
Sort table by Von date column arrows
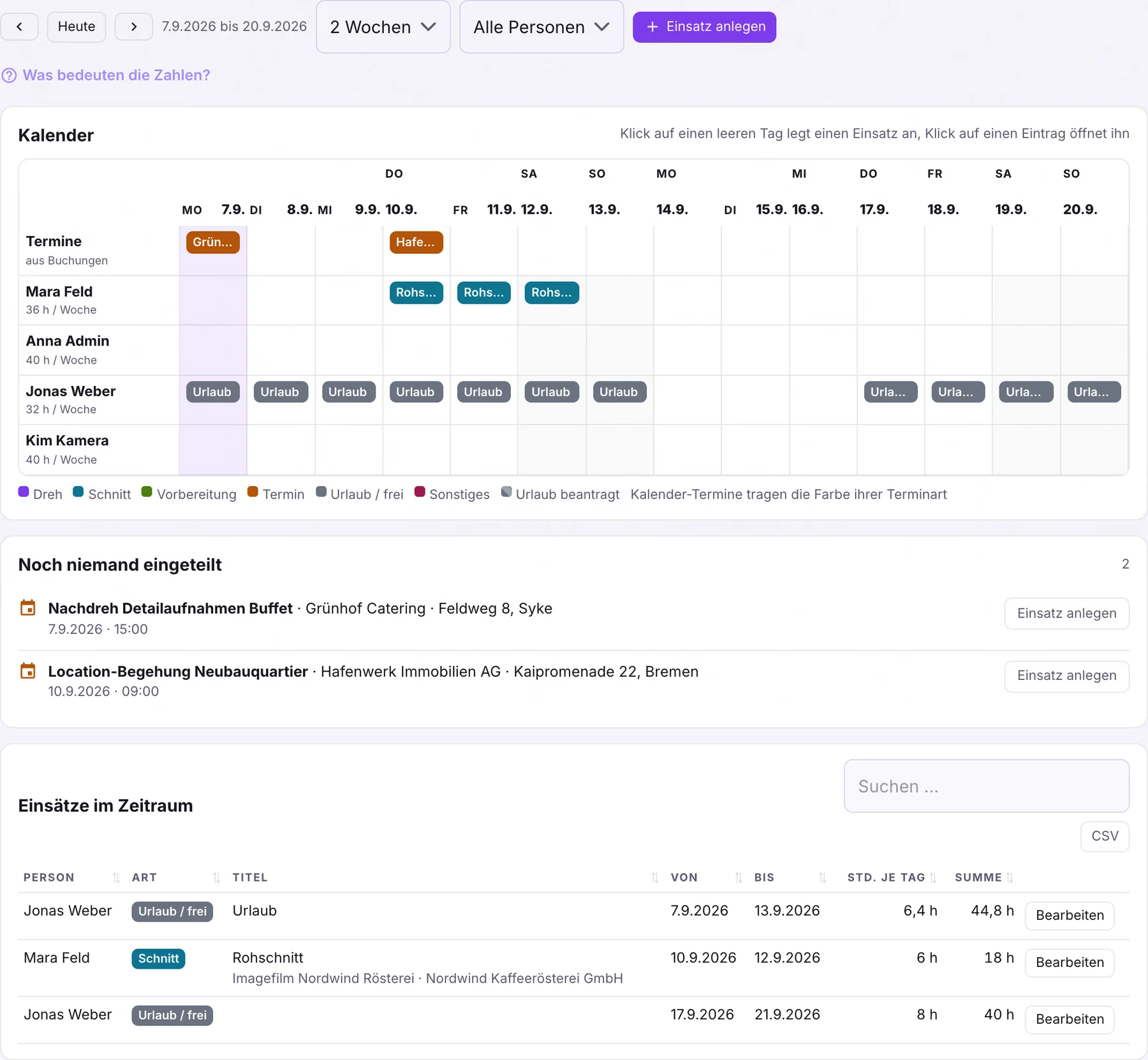pyautogui.click(x=739, y=878)
